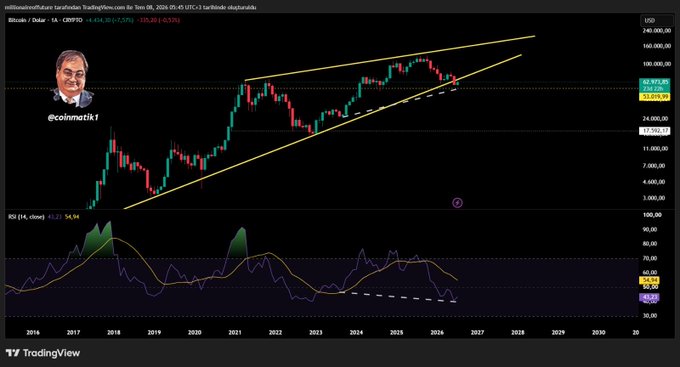This screenshot has height=367, width=680.
Task: Click the 2020 label on the time axis
Action: [194, 332]
